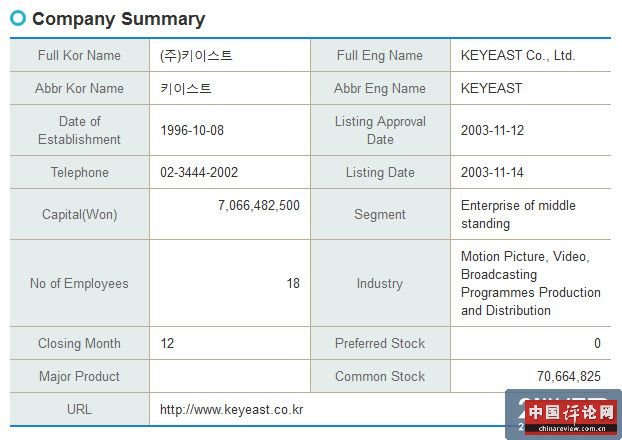Click the empty Major Product cell
Image resolution: width=622 pixels, height=440 pixels.
coord(230,376)
